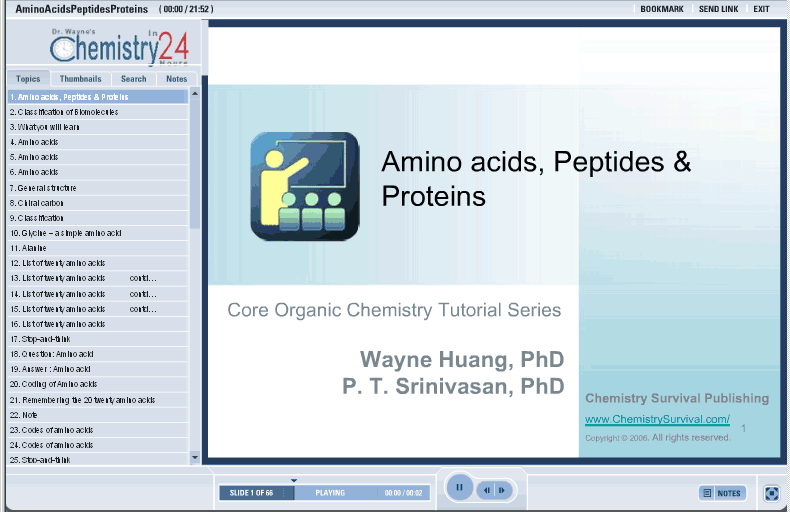Open the NOTES button in bottom bar
Viewport: 790px width, 512px height.
[722, 493]
